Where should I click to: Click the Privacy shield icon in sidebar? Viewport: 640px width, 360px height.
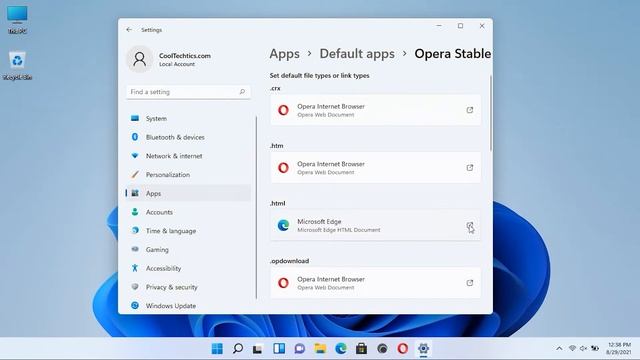(x=135, y=287)
